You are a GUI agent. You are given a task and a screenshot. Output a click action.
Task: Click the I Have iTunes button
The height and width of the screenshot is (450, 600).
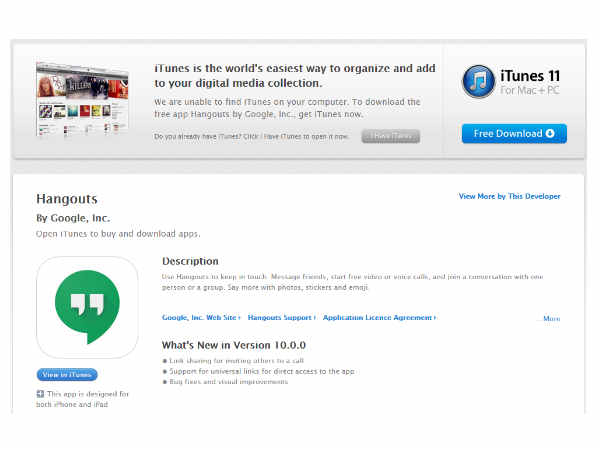tap(390, 136)
